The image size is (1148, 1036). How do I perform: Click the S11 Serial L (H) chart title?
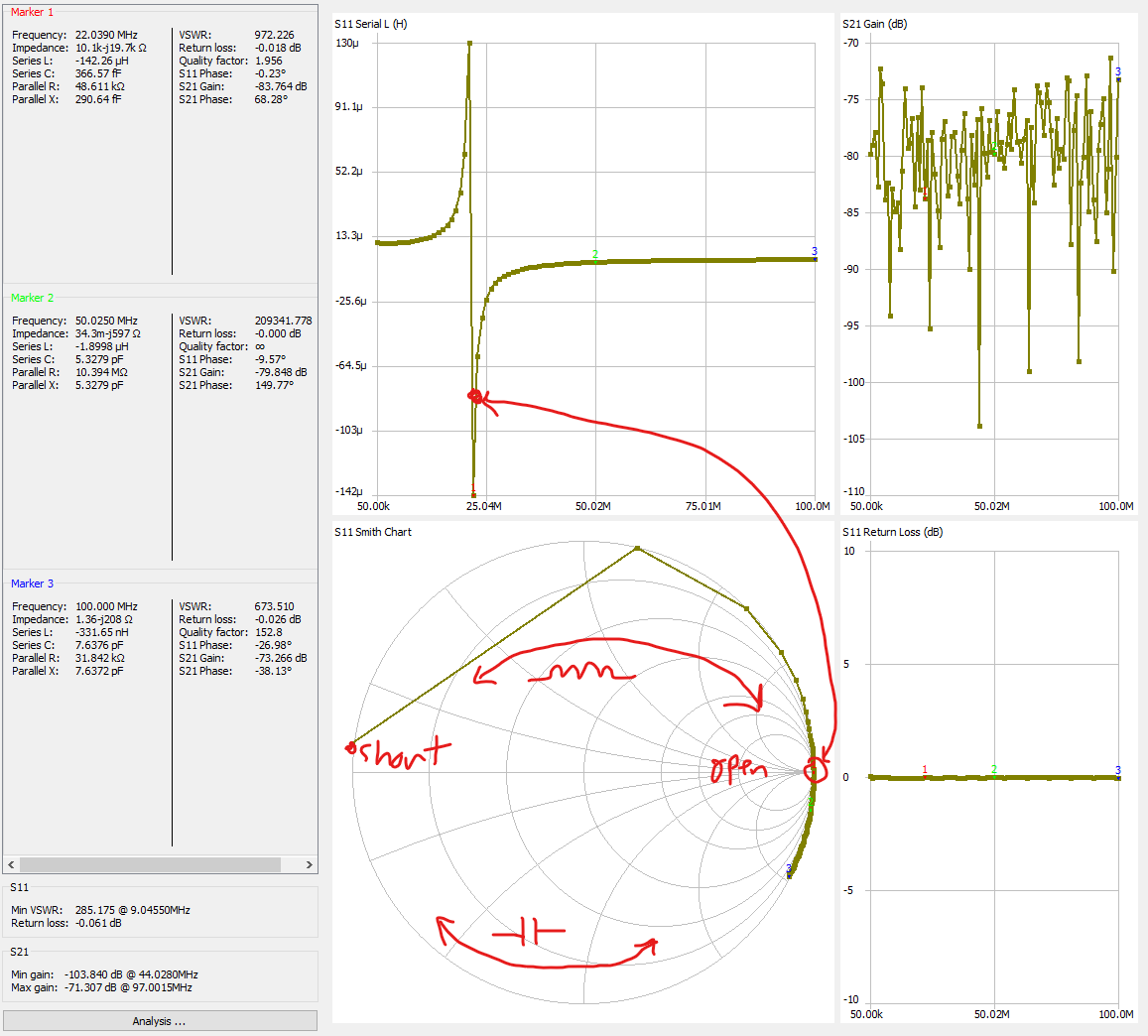pos(371,23)
